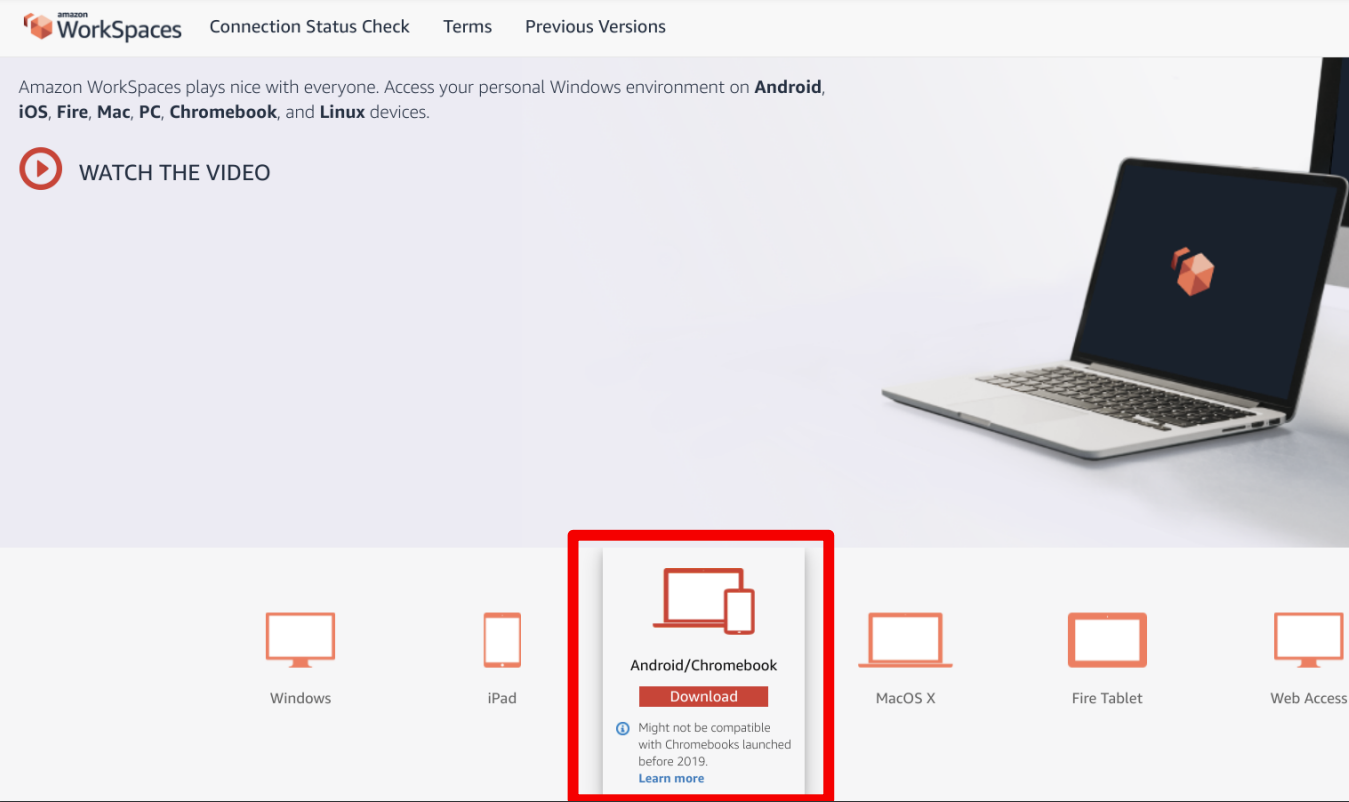1349x802 pixels.
Task: Click the Web Access label
Action: [x=1309, y=698]
